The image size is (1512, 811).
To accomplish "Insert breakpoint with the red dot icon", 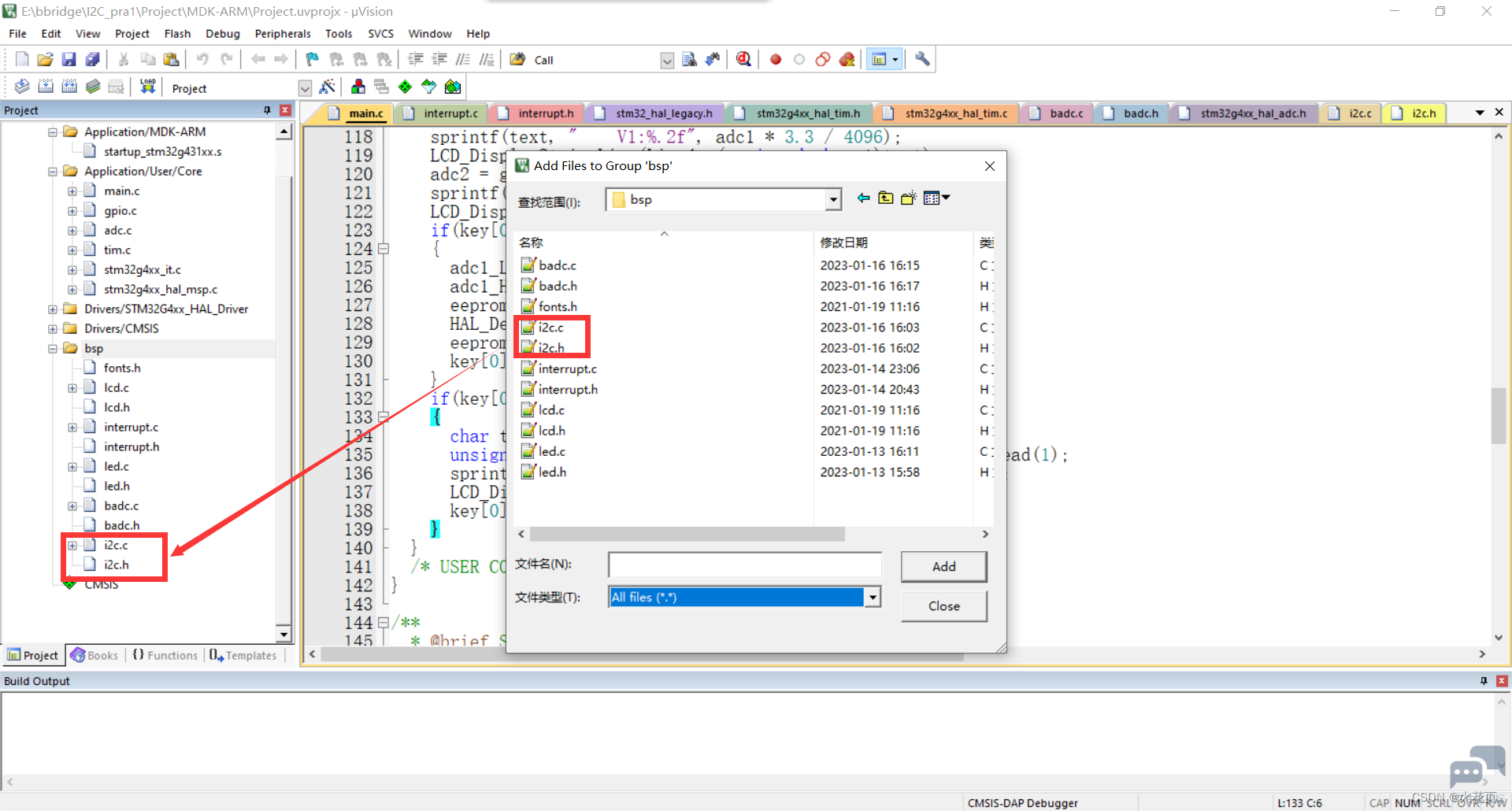I will click(776, 60).
